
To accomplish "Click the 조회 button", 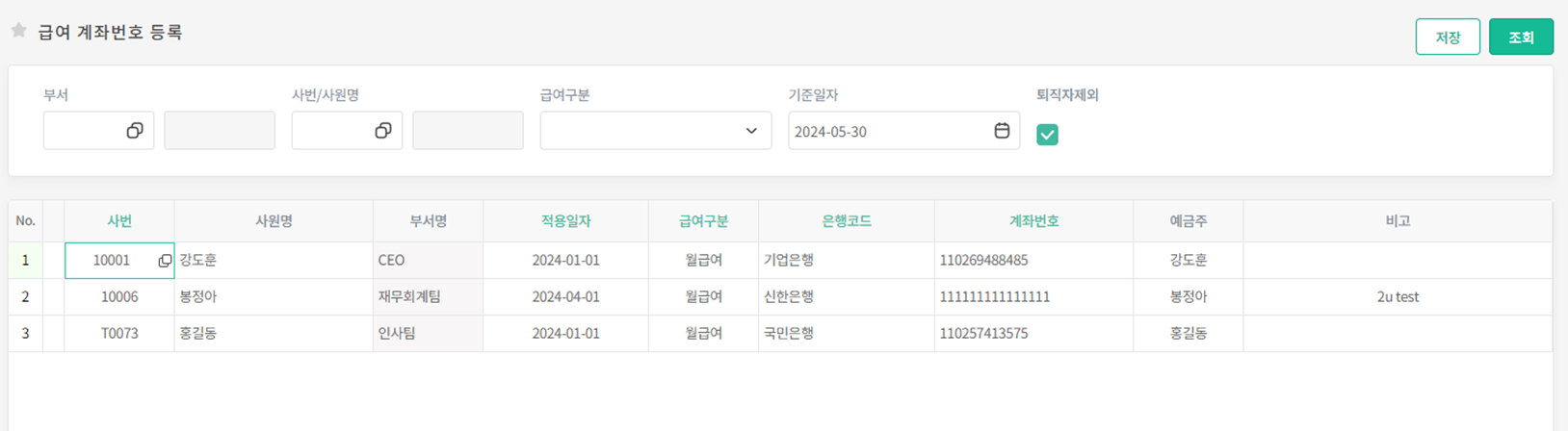I will [1520, 38].
